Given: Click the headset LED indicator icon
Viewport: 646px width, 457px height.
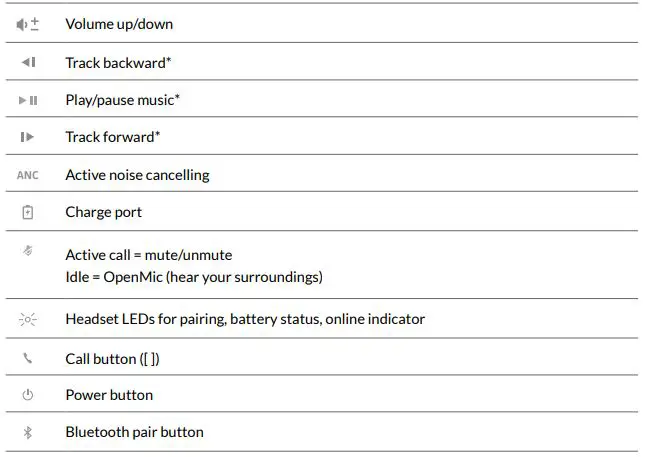Looking at the screenshot, I should [28, 320].
